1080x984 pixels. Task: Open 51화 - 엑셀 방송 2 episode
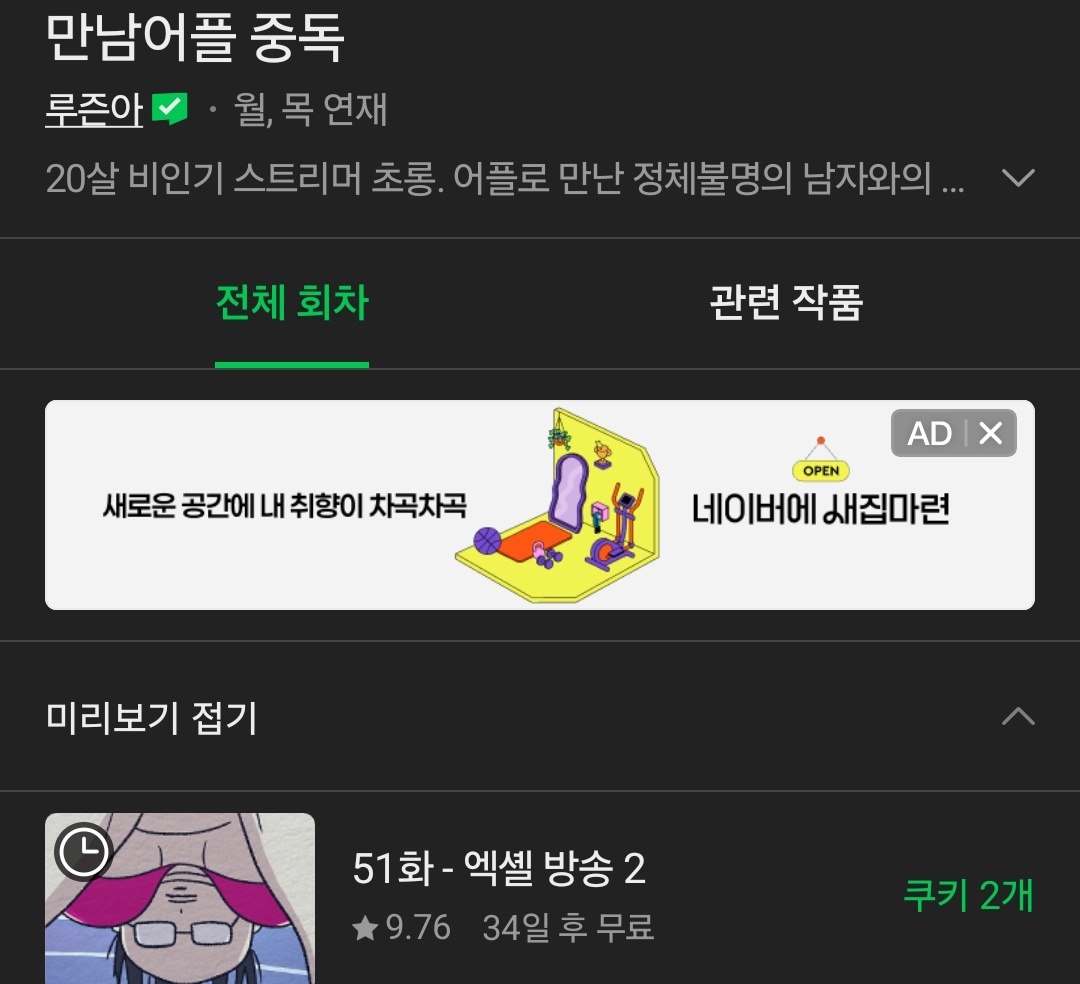(499, 868)
